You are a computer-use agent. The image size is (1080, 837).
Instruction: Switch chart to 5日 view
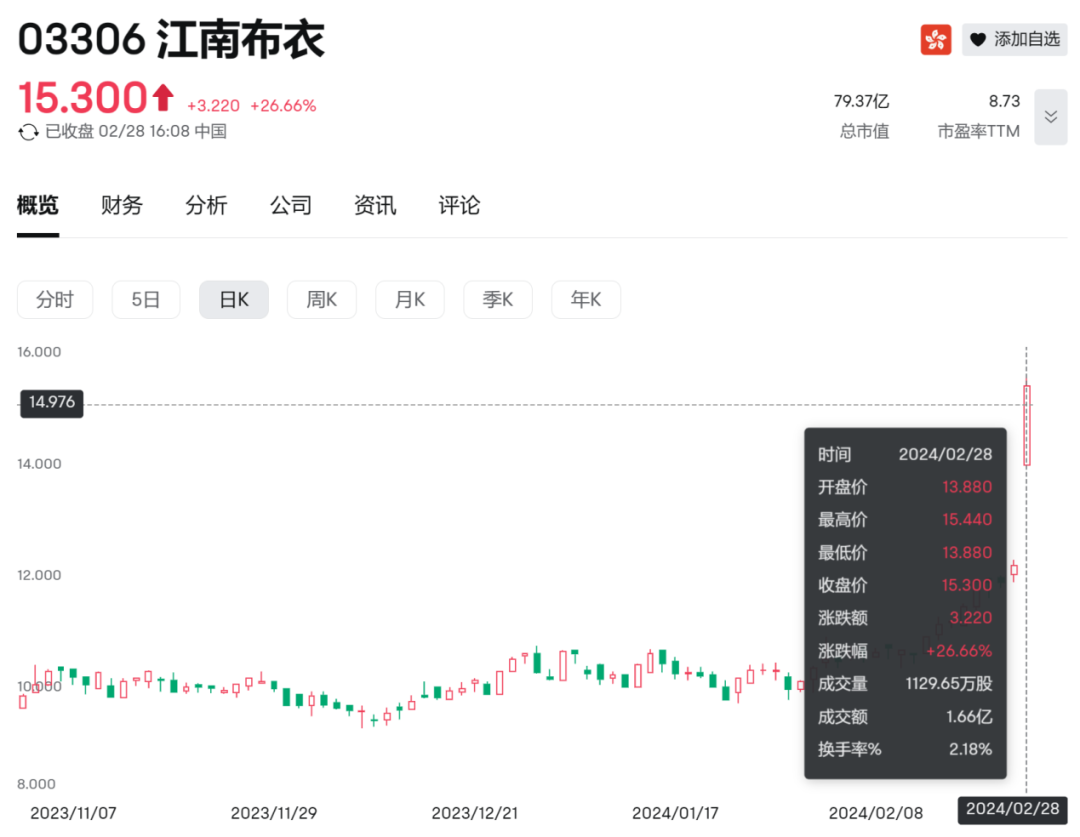pyautogui.click(x=146, y=300)
